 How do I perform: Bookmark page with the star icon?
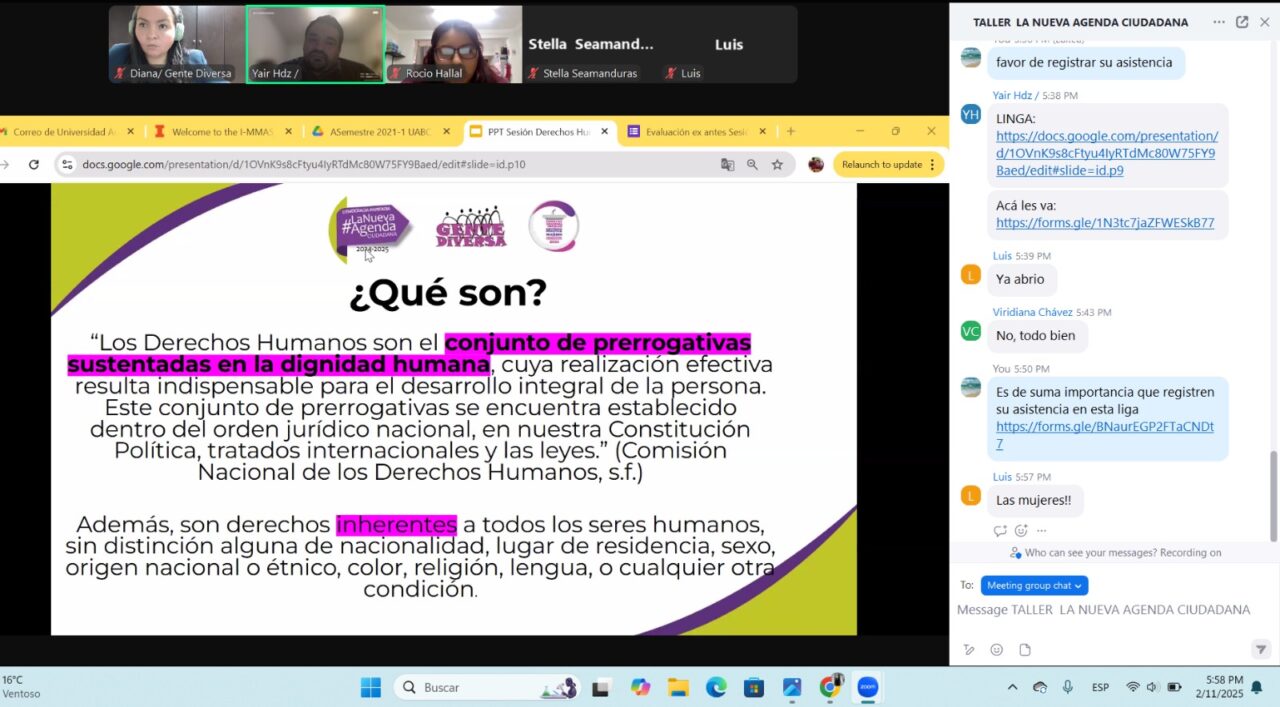[x=777, y=165]
